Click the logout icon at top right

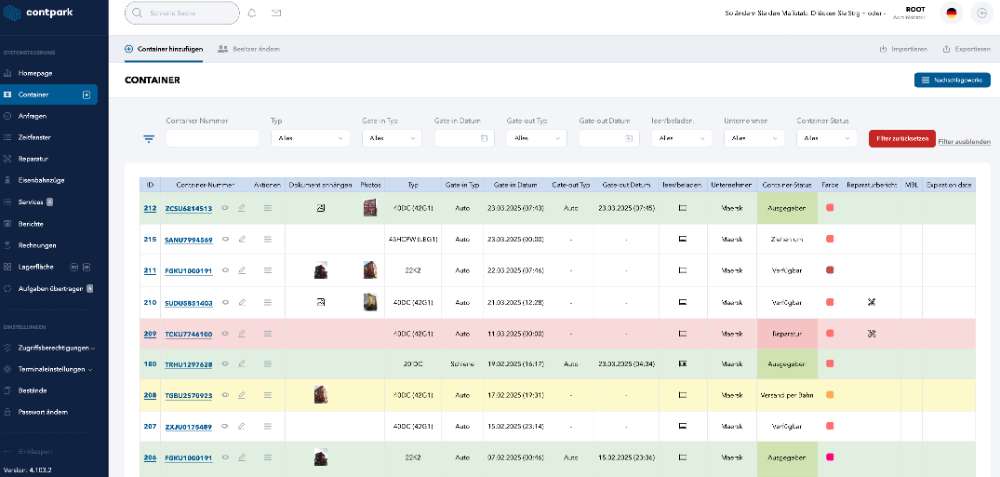[982, 13]
